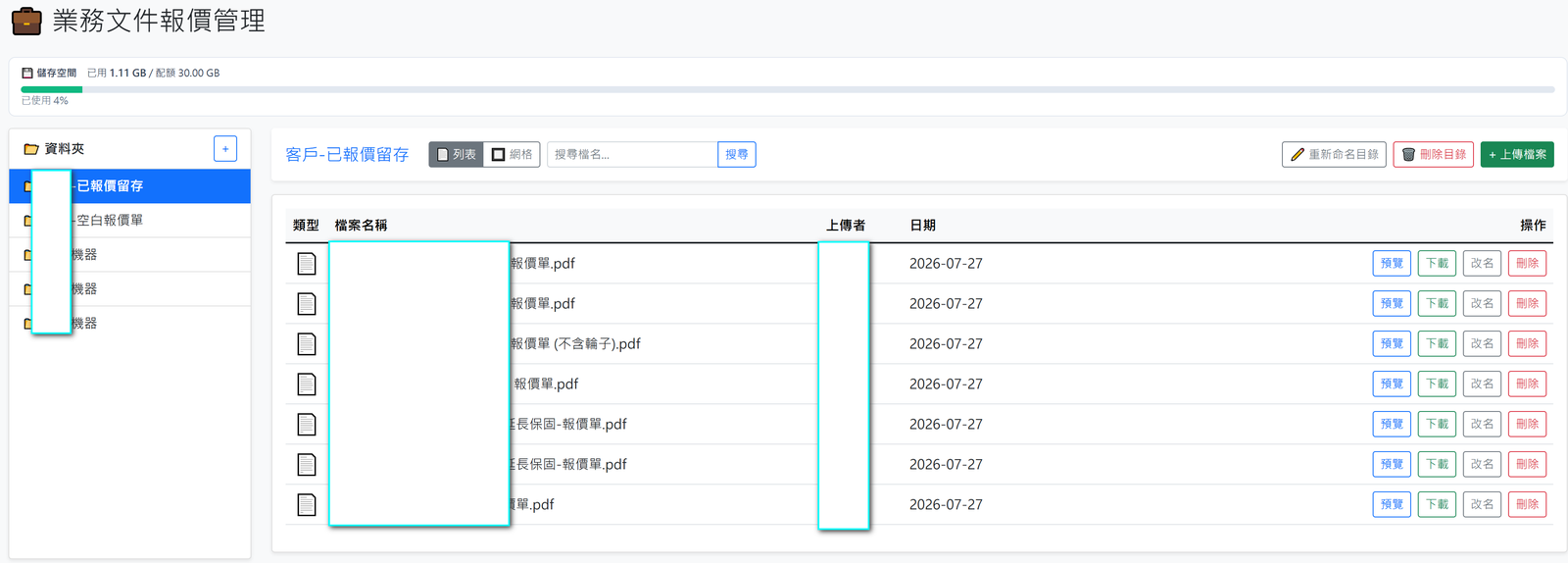Screen dimensions: 1568x563
Task: Click the 類型 column header
Action: (306, 226)
